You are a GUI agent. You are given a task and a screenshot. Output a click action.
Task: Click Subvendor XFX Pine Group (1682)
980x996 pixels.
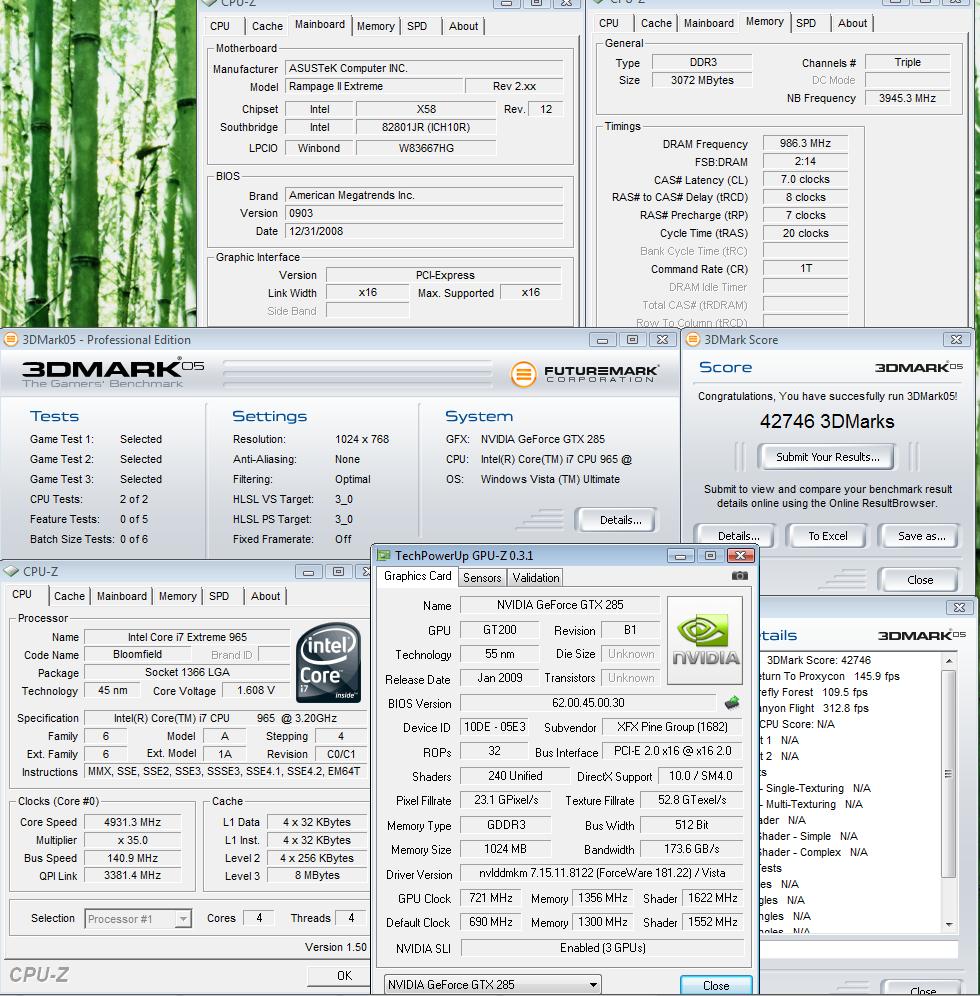(x=672, y=727)
